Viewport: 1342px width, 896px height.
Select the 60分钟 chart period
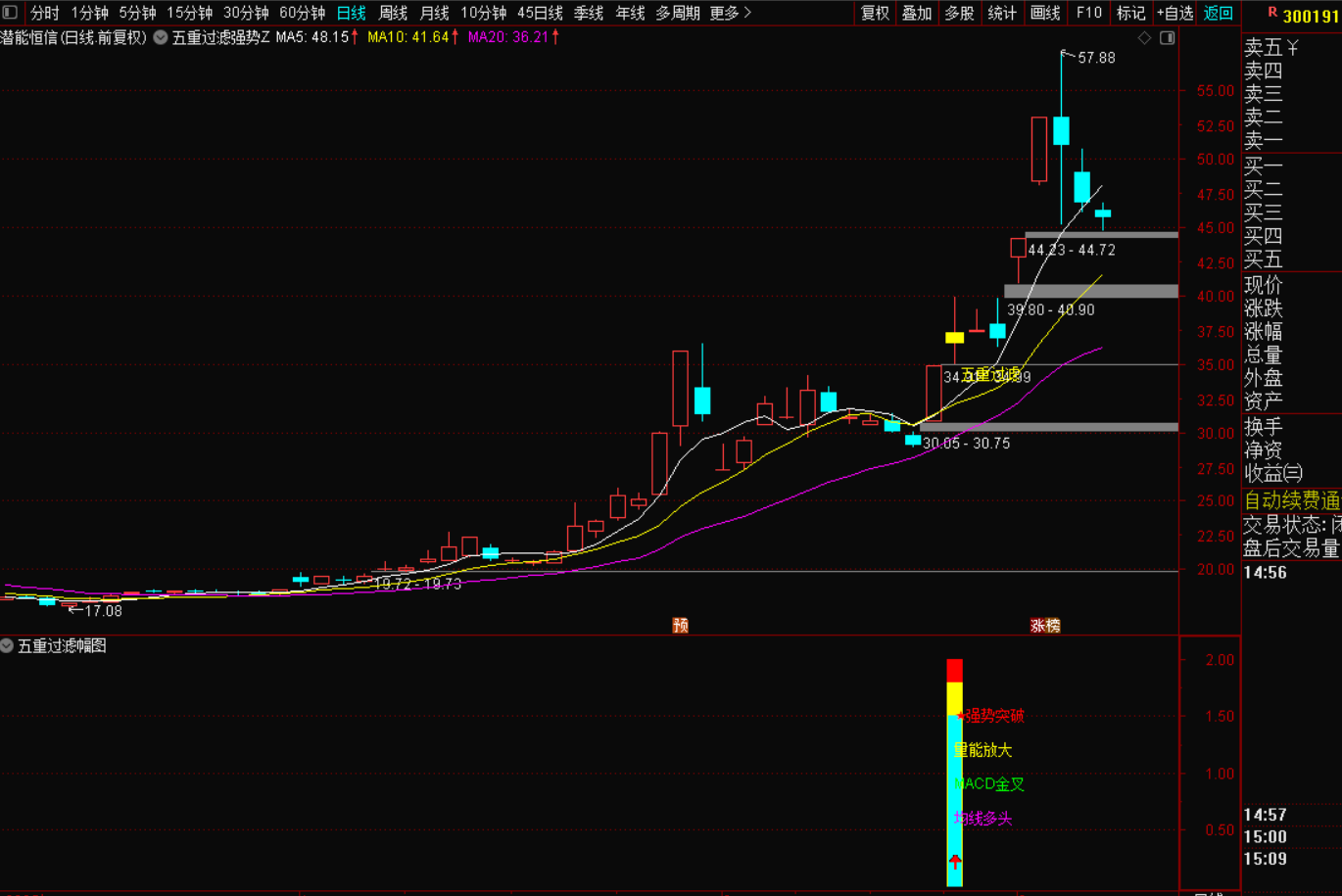[x=302, y=13]
